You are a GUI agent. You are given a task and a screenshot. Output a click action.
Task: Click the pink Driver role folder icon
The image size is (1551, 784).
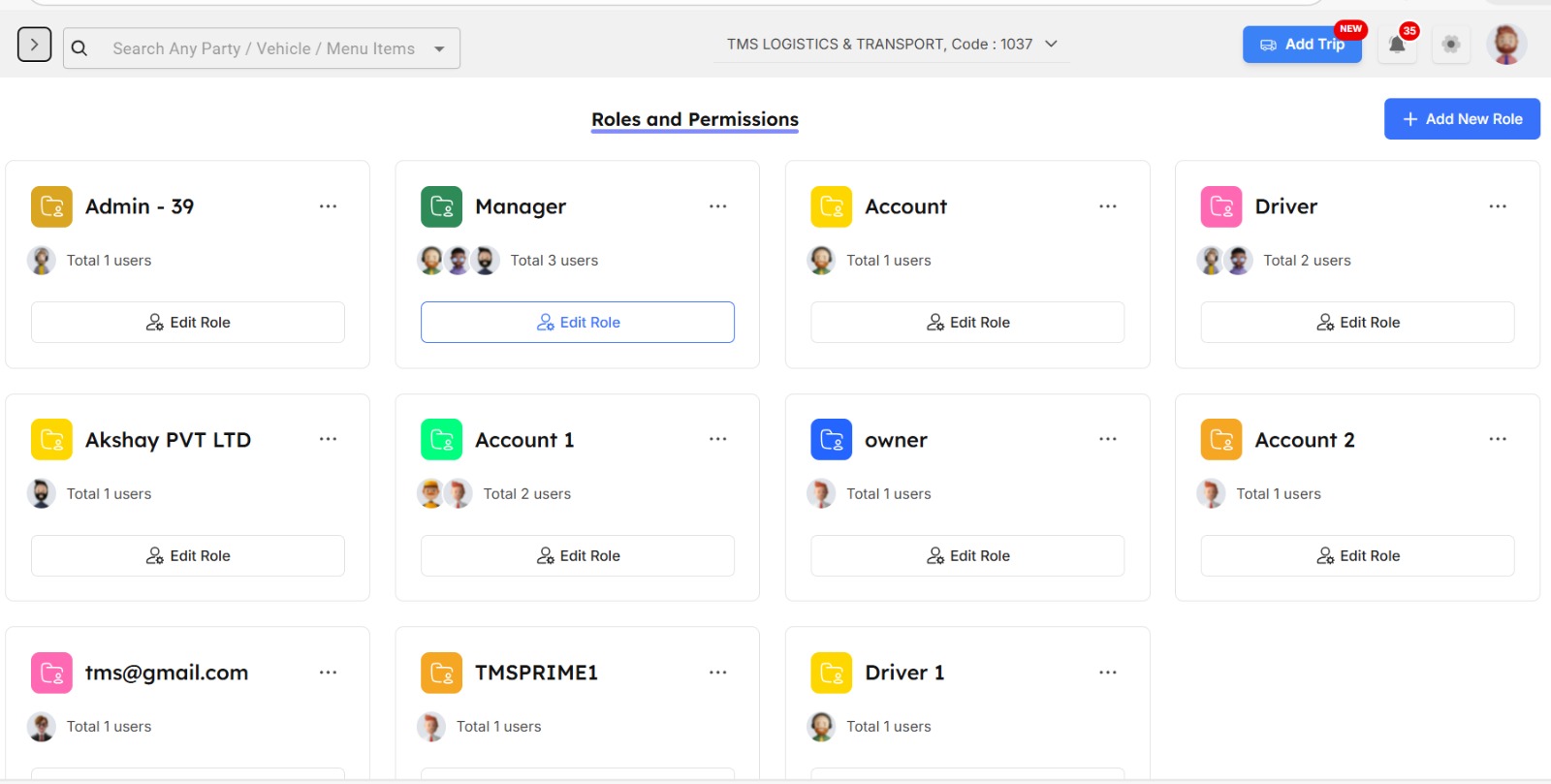1221,206
